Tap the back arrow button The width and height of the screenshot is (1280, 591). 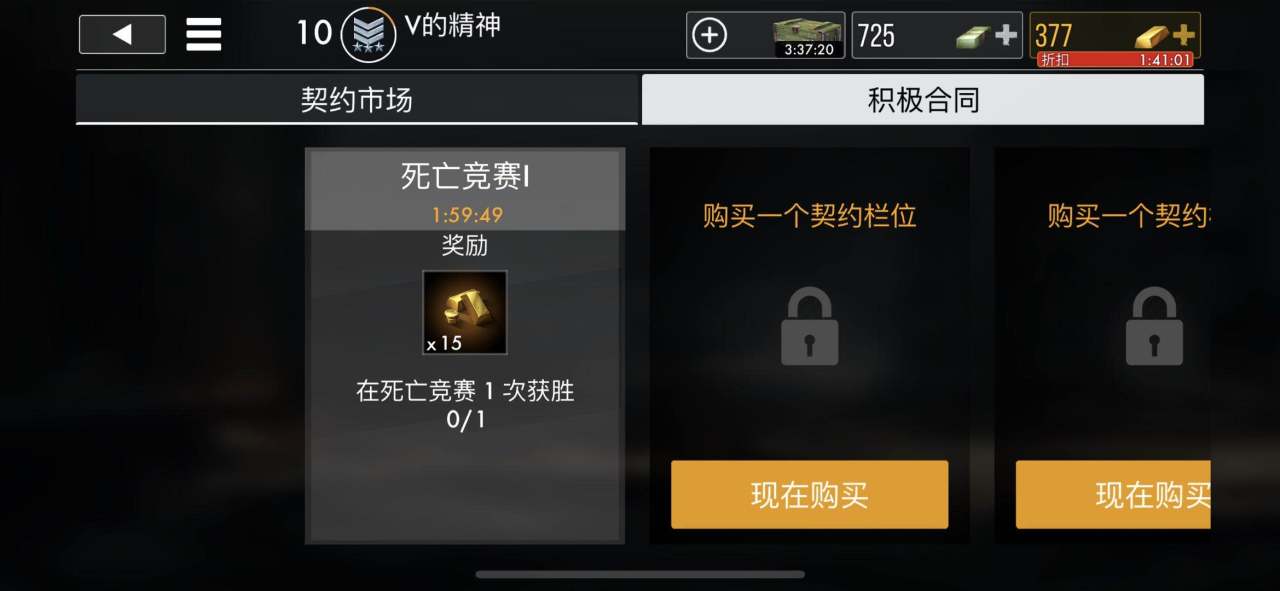tap(122, 34)
